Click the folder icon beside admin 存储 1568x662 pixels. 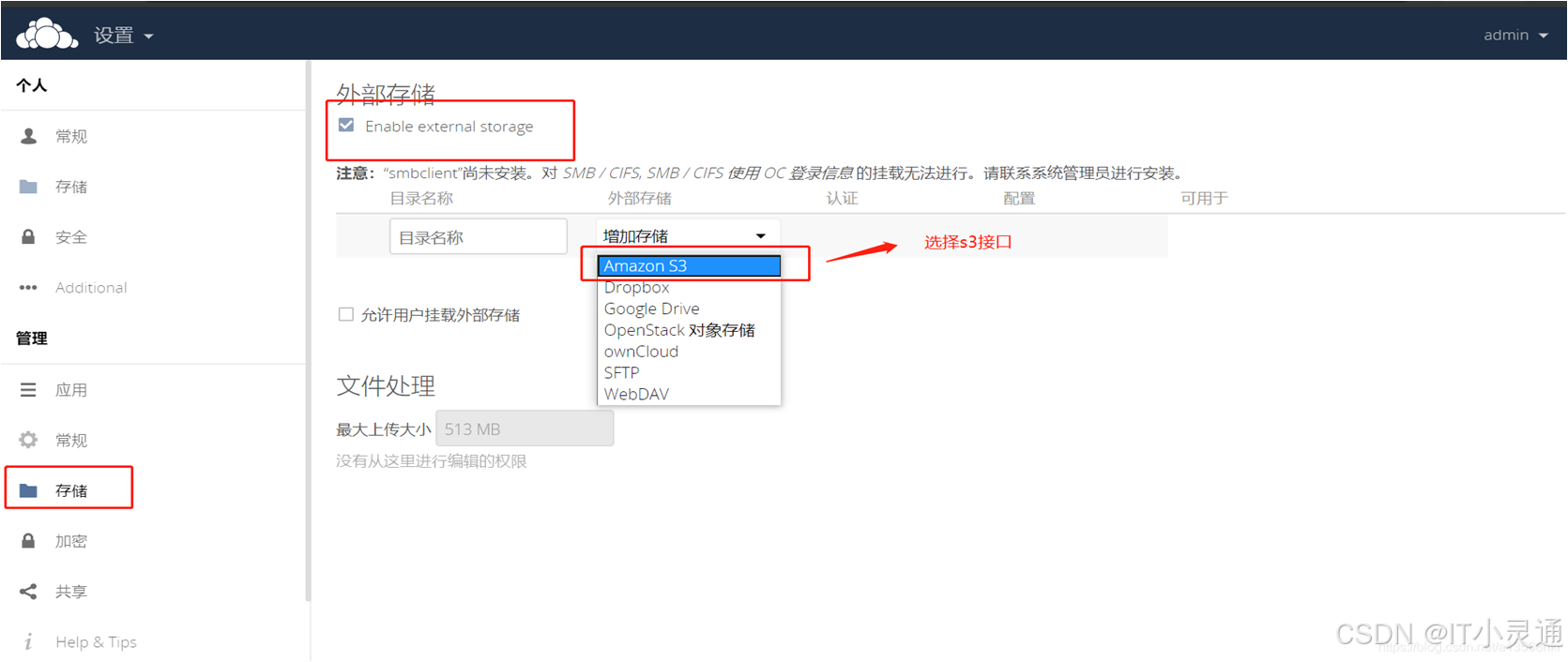pos(29,490)
